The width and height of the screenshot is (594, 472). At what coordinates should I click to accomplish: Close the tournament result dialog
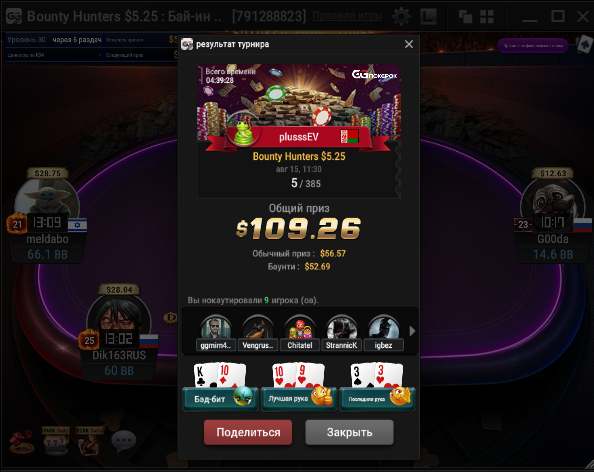[409, 44]
